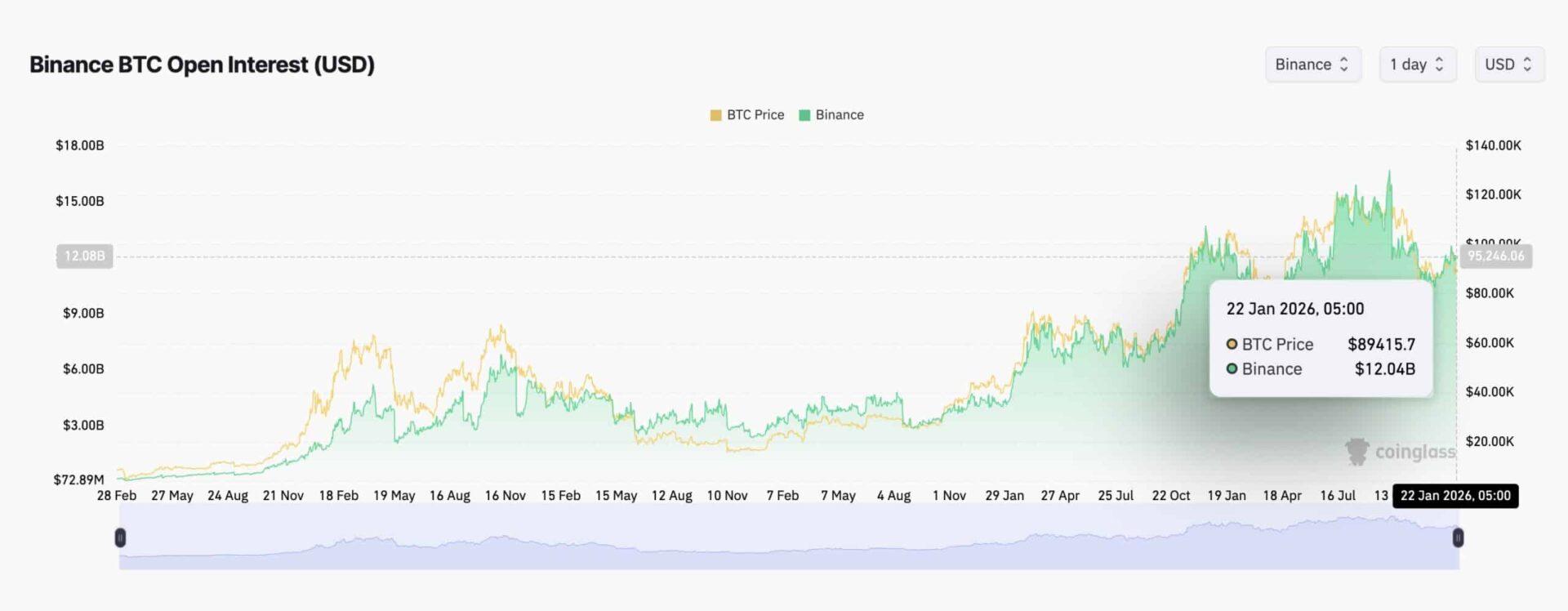The height and width of the screenshot is (611, 1568).
Task: Toggle the BTC Price legend series
Action: coord(755,115)
